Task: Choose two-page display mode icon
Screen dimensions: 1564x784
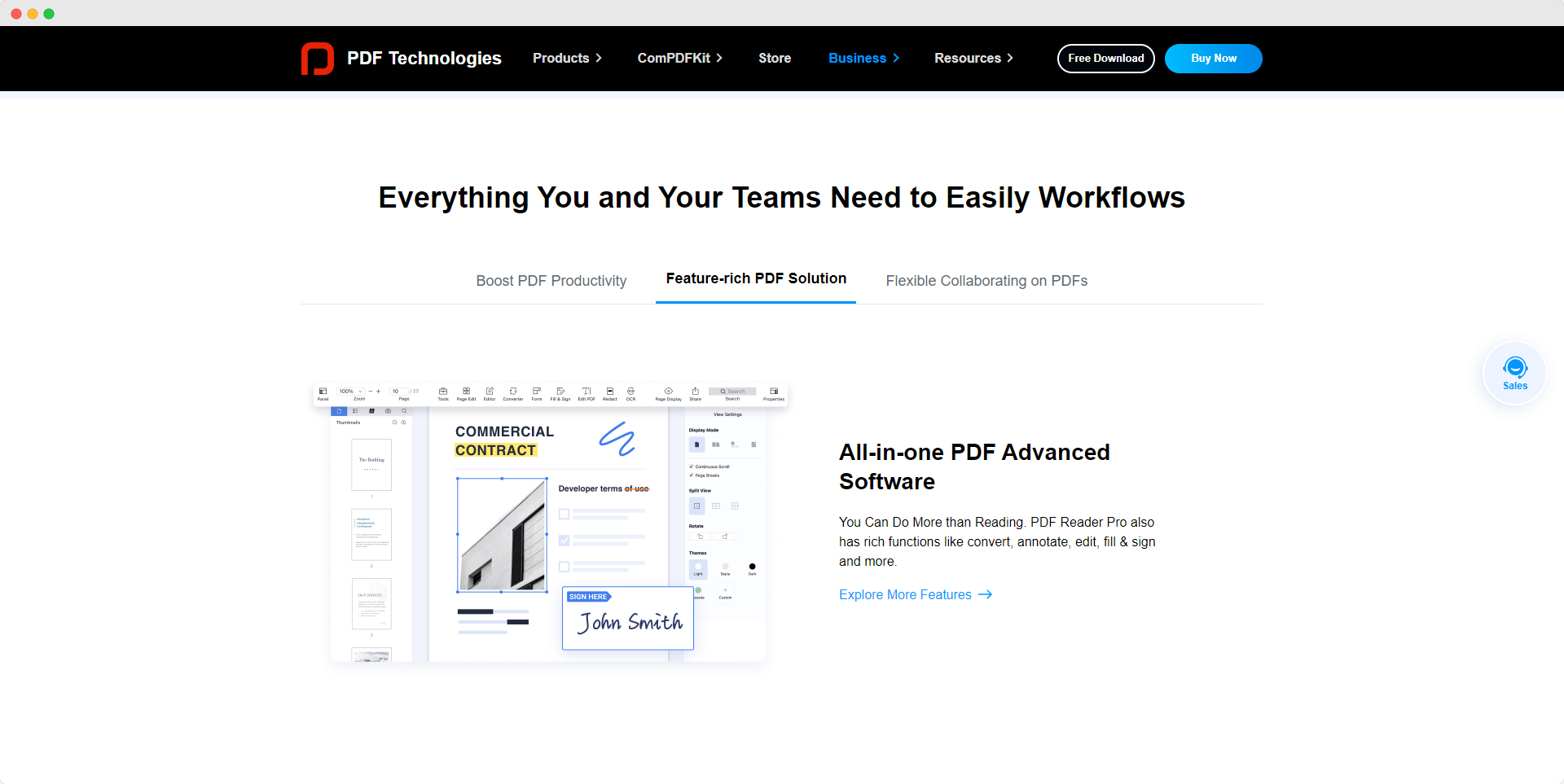Action: coord(715,445)
